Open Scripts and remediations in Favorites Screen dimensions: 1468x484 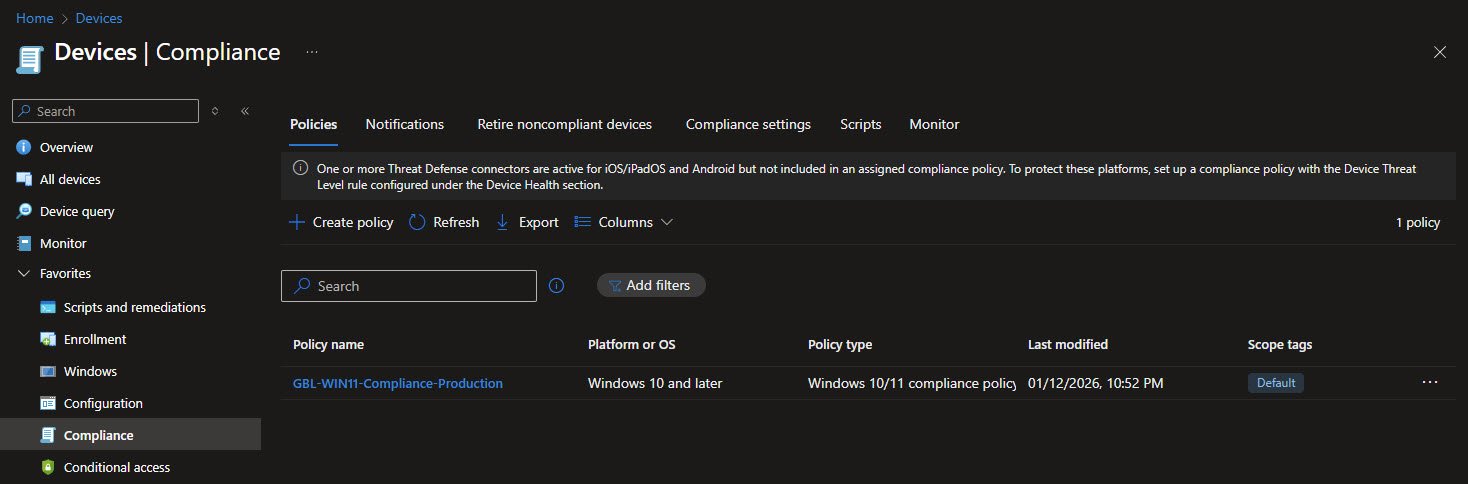click(x=134, y=308)
